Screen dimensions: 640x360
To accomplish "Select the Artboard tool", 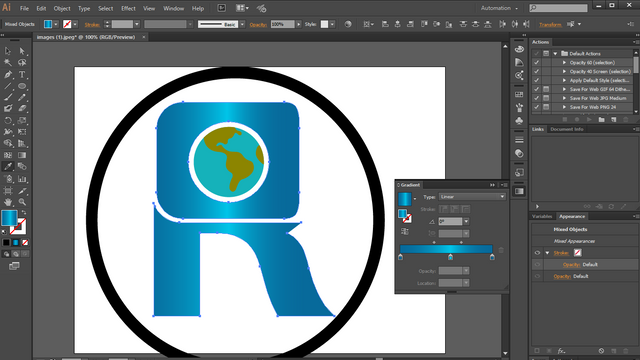I will coord(8,191).
